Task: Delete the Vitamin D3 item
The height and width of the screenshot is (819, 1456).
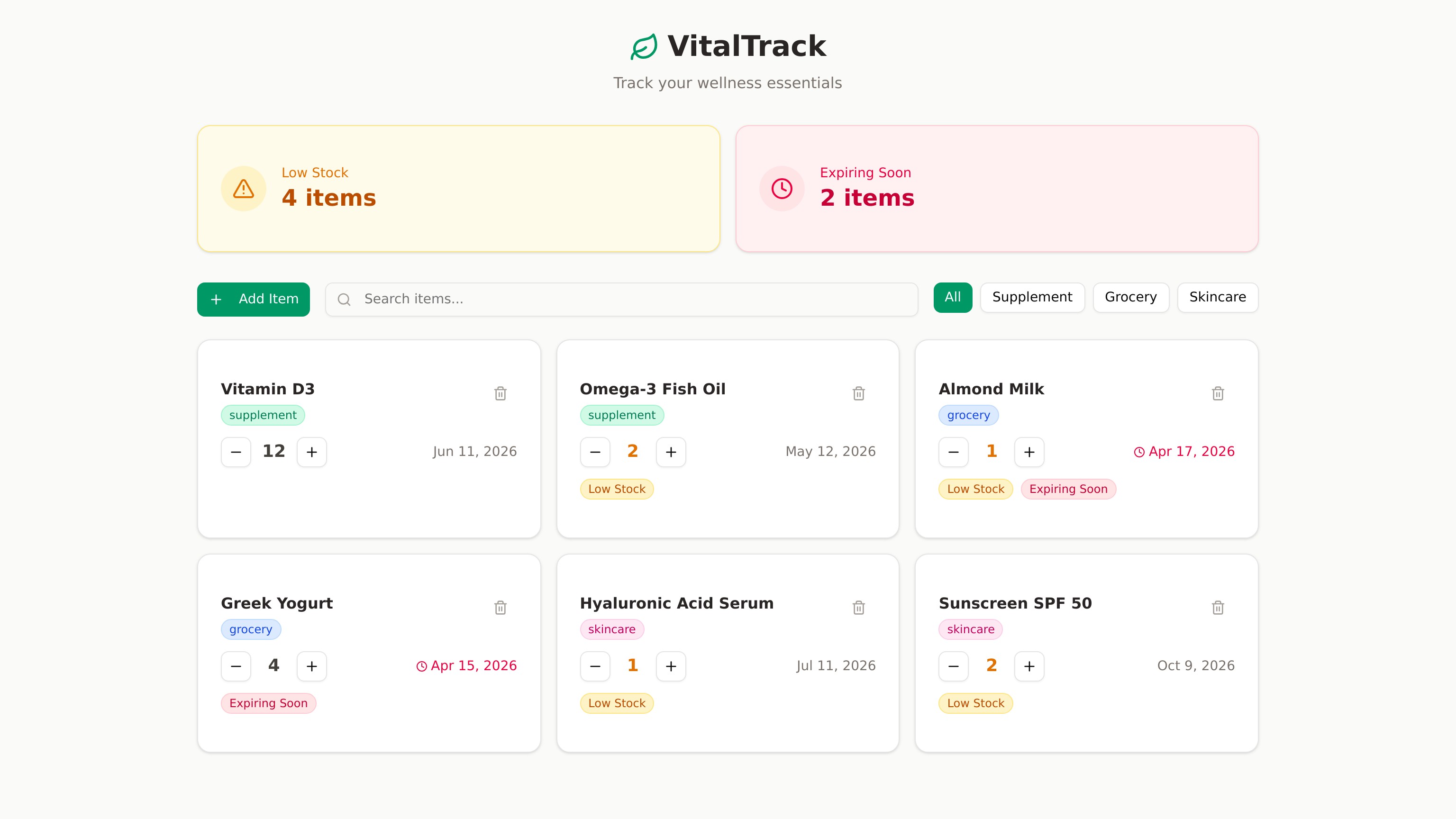Action: click(x=500, y=393)
